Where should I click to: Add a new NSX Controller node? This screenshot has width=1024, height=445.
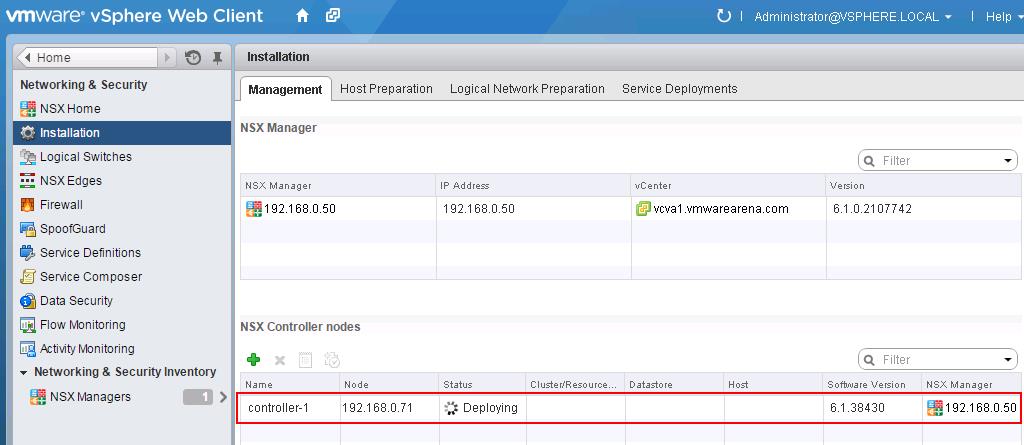[x=253, y=359]
